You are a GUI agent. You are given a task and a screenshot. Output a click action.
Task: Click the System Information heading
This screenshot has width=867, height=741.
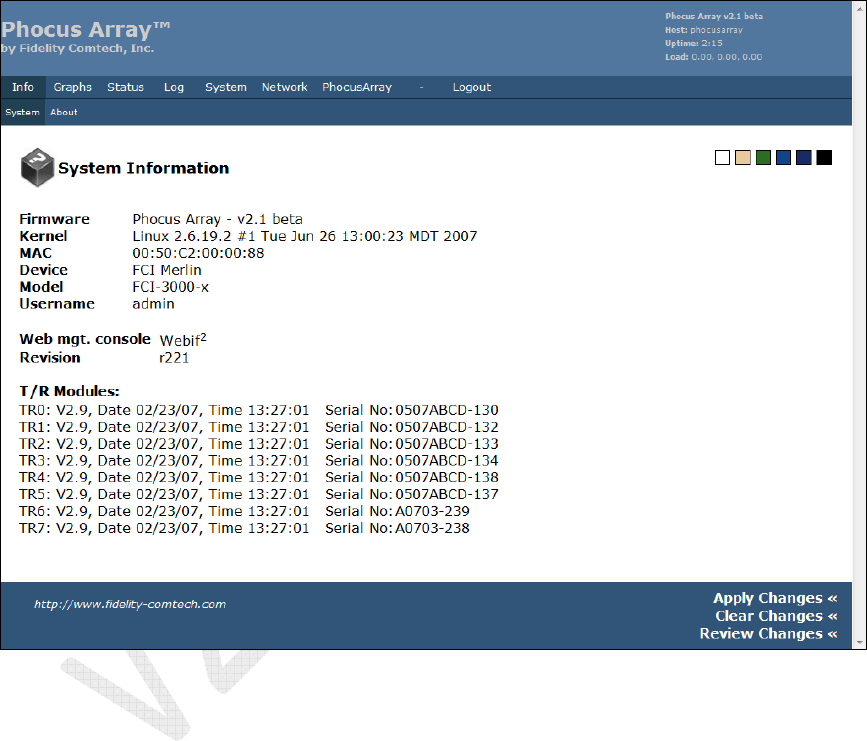[x=144, y=168]
